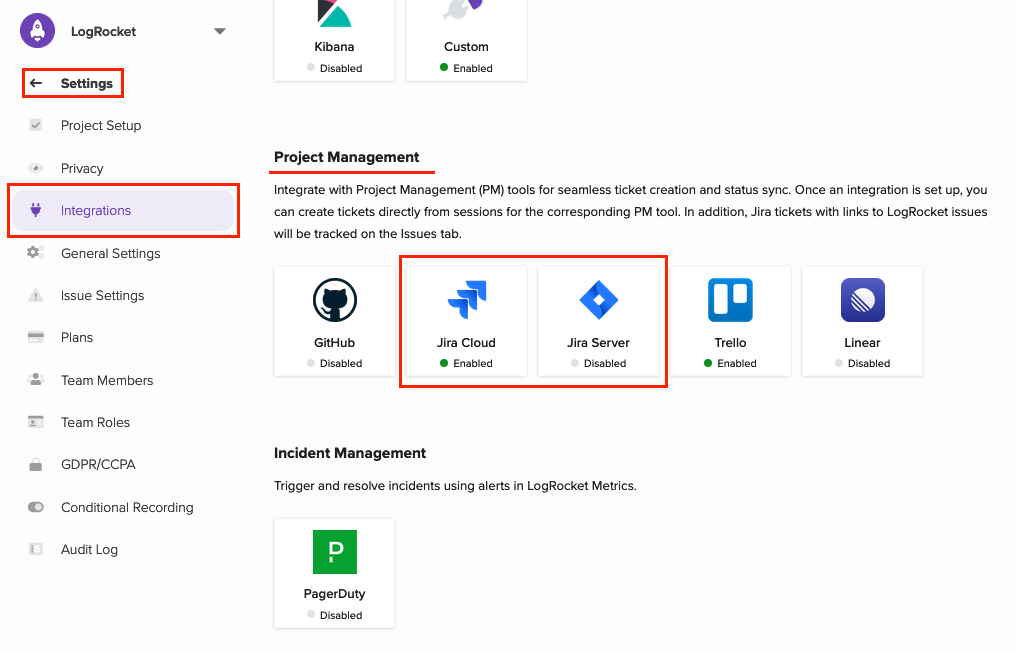Click Kibana's Disabled status
Viewport: 1016px width, 651px height.
334,68
